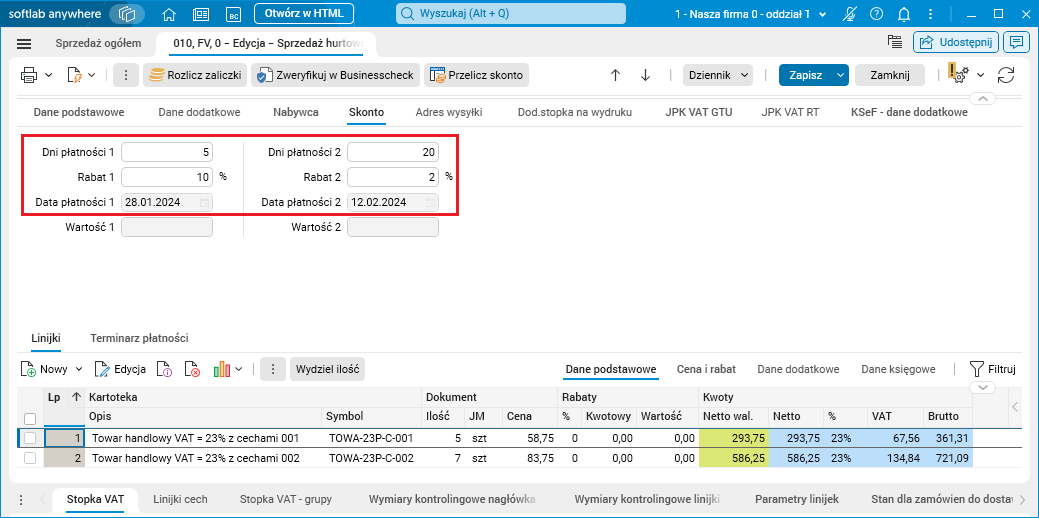This screenshot has height=518, width=1039.
Task: Open the Nabywca tab
Action: pyautogui.click(x=296, y=112)
